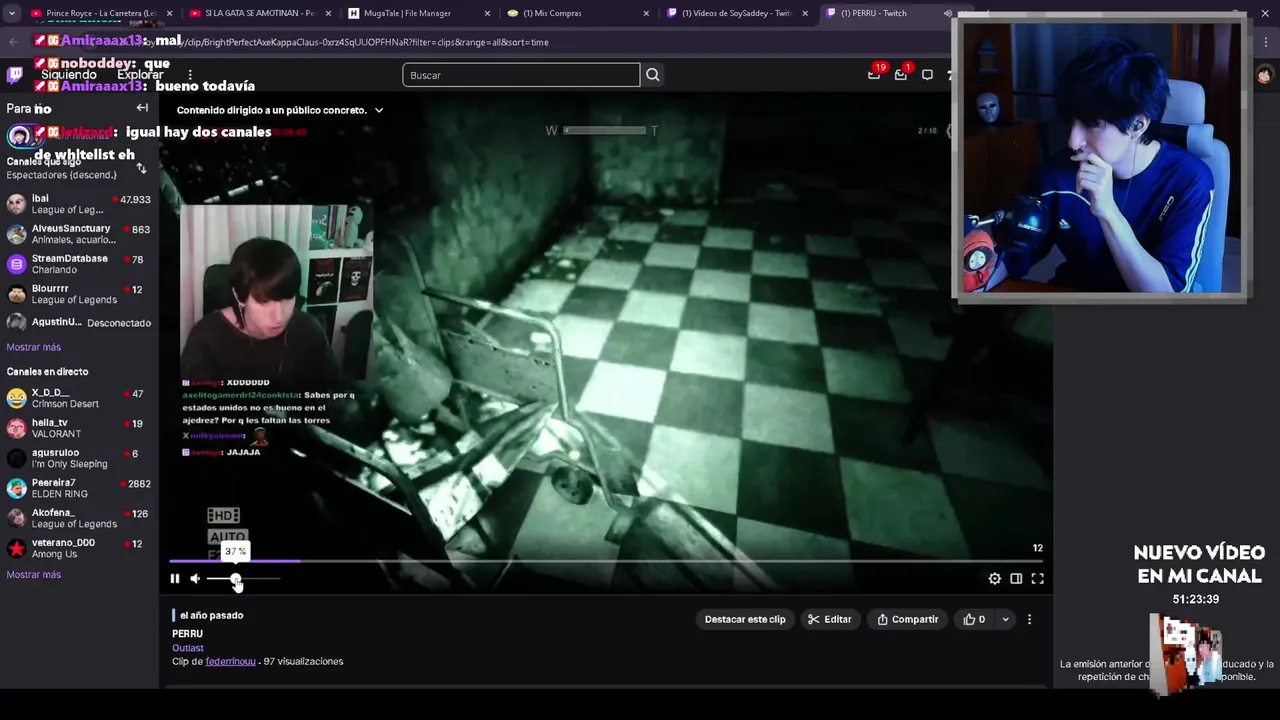Go to Twitch home via logo
The image size is (1280, 720).
pos(15,75)
